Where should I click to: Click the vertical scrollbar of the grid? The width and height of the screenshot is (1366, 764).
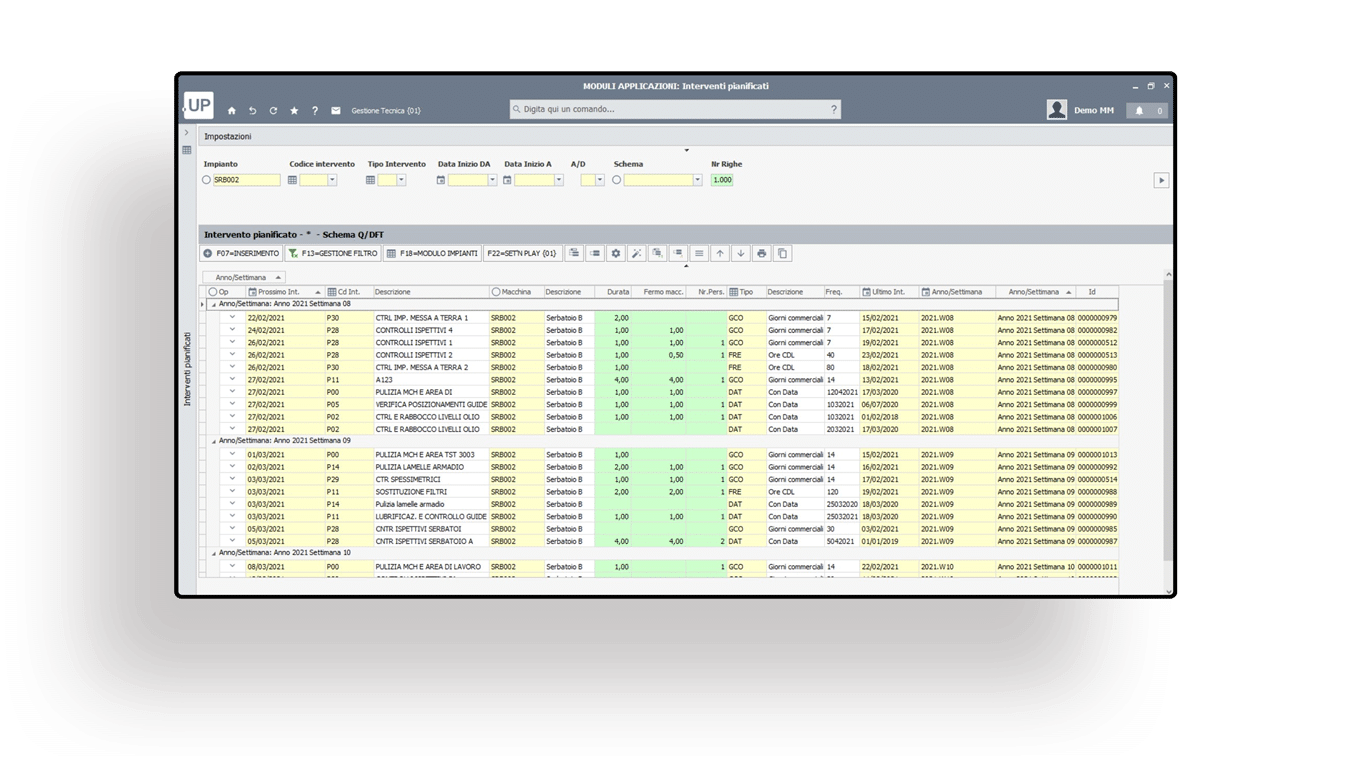click(x=1169, y=420)
